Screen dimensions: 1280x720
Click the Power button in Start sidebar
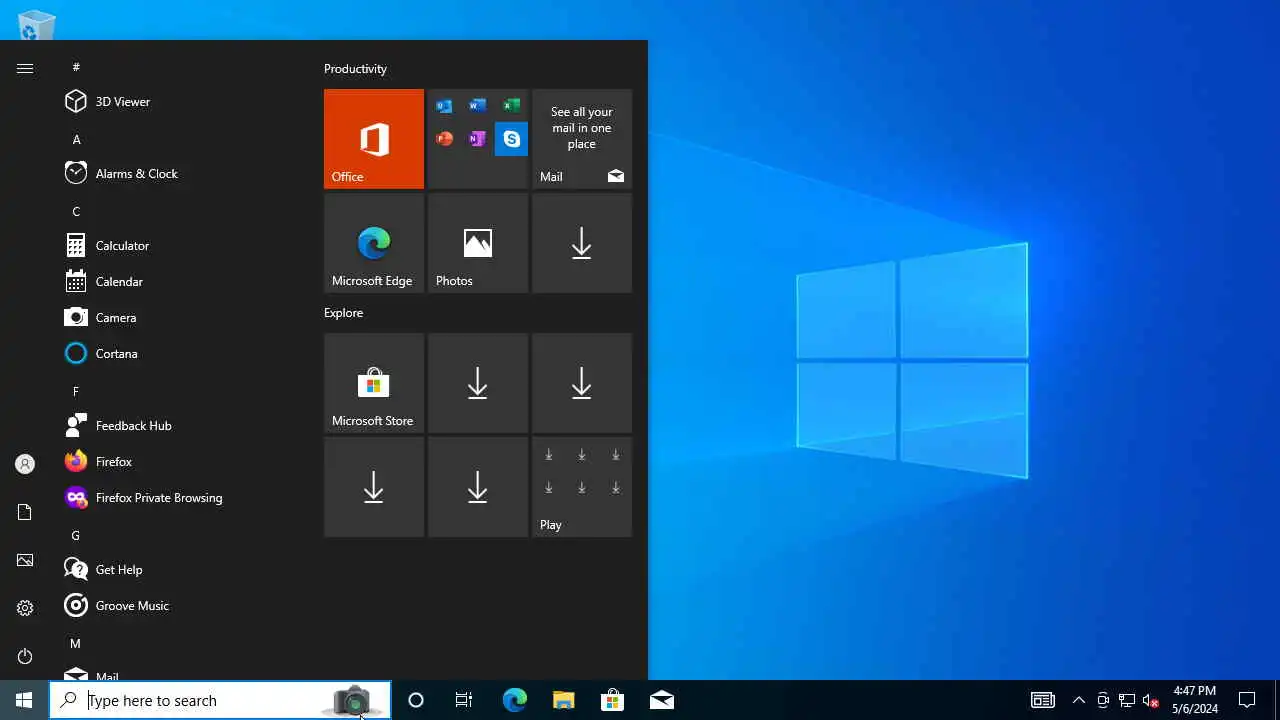point(25,656)
